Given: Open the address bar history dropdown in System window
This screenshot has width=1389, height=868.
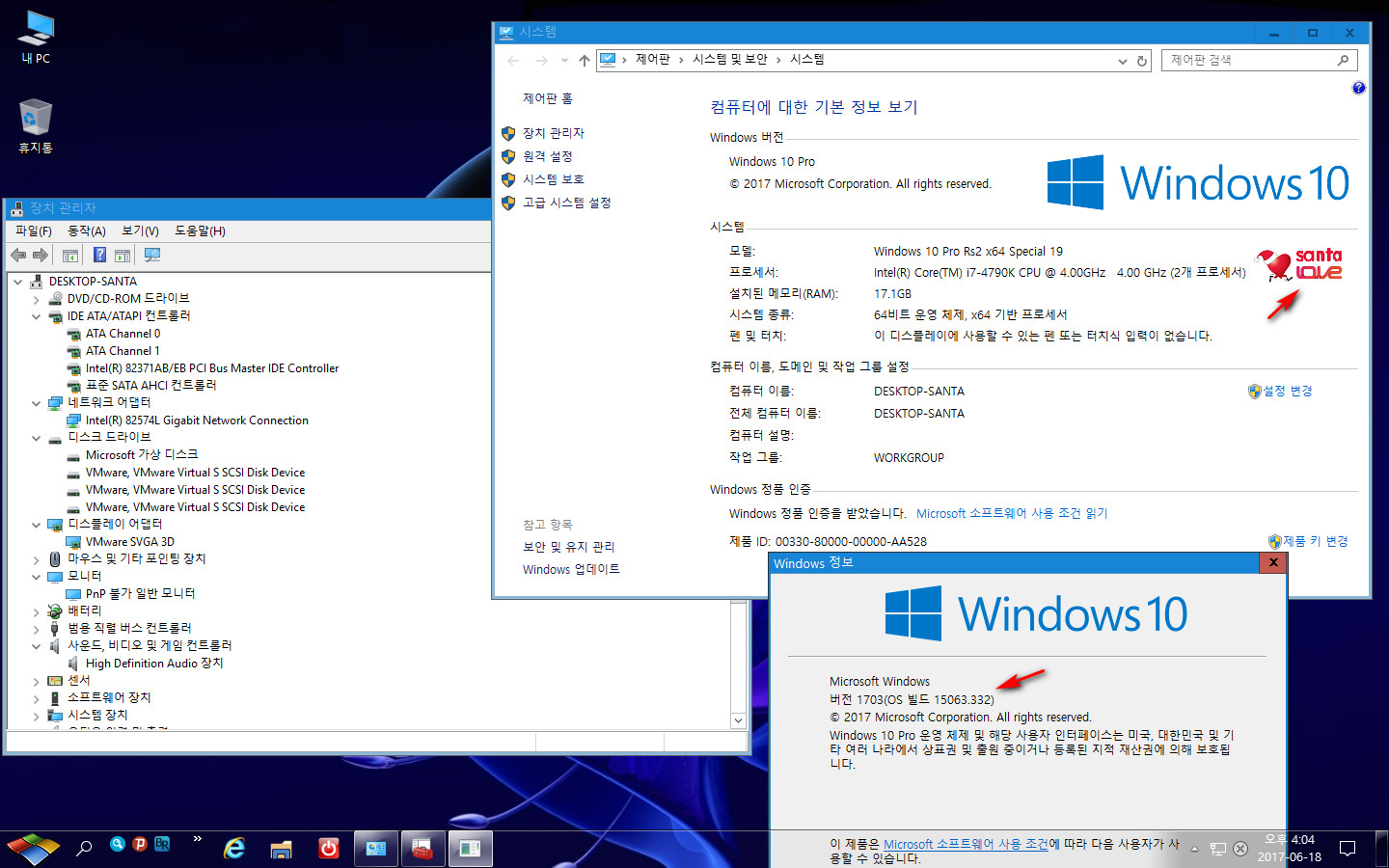Looking at the screenshot, I should 1123,61.
